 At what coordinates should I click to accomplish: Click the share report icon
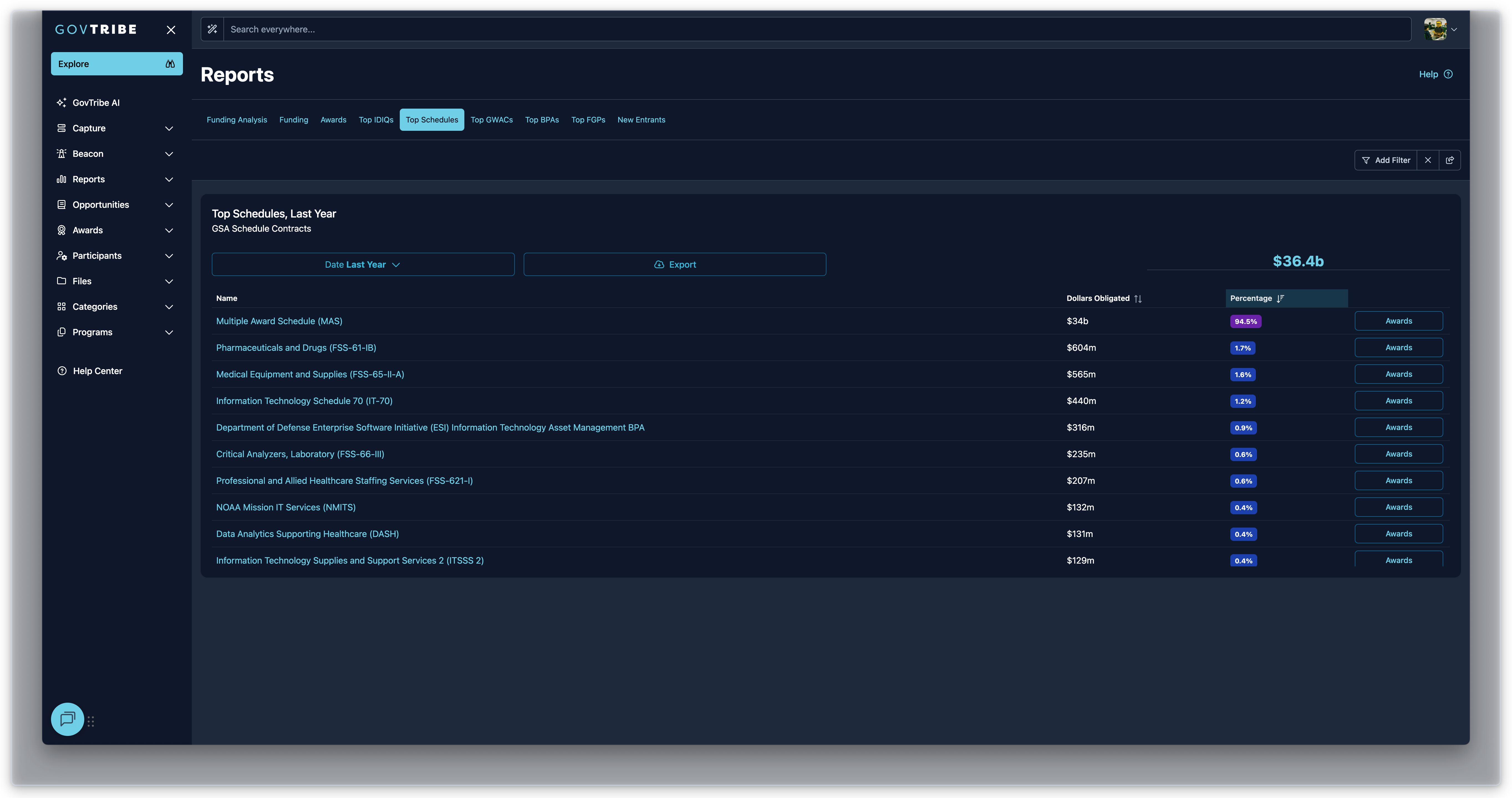pos(1450,160)
